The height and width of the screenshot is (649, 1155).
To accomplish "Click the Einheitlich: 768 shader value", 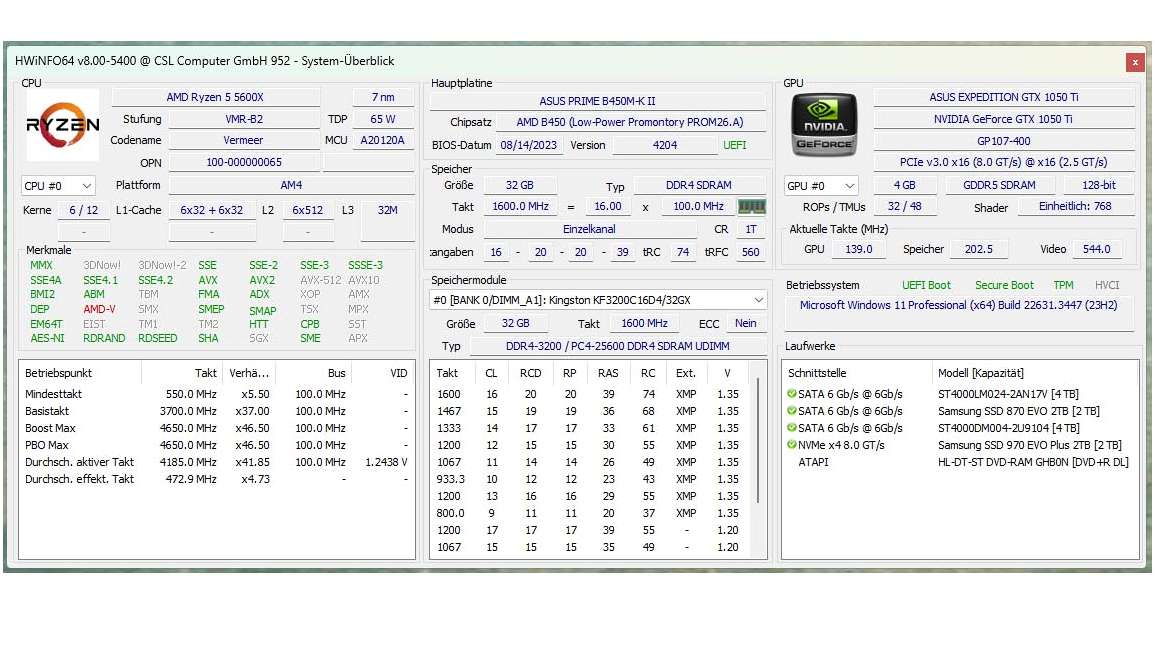I will (1075, 206).
